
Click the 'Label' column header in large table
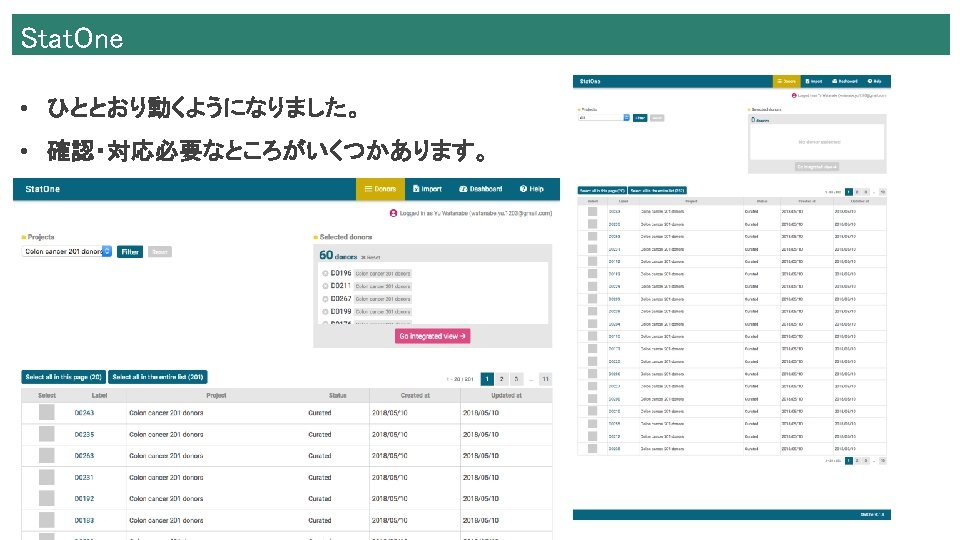click(99, 396)
